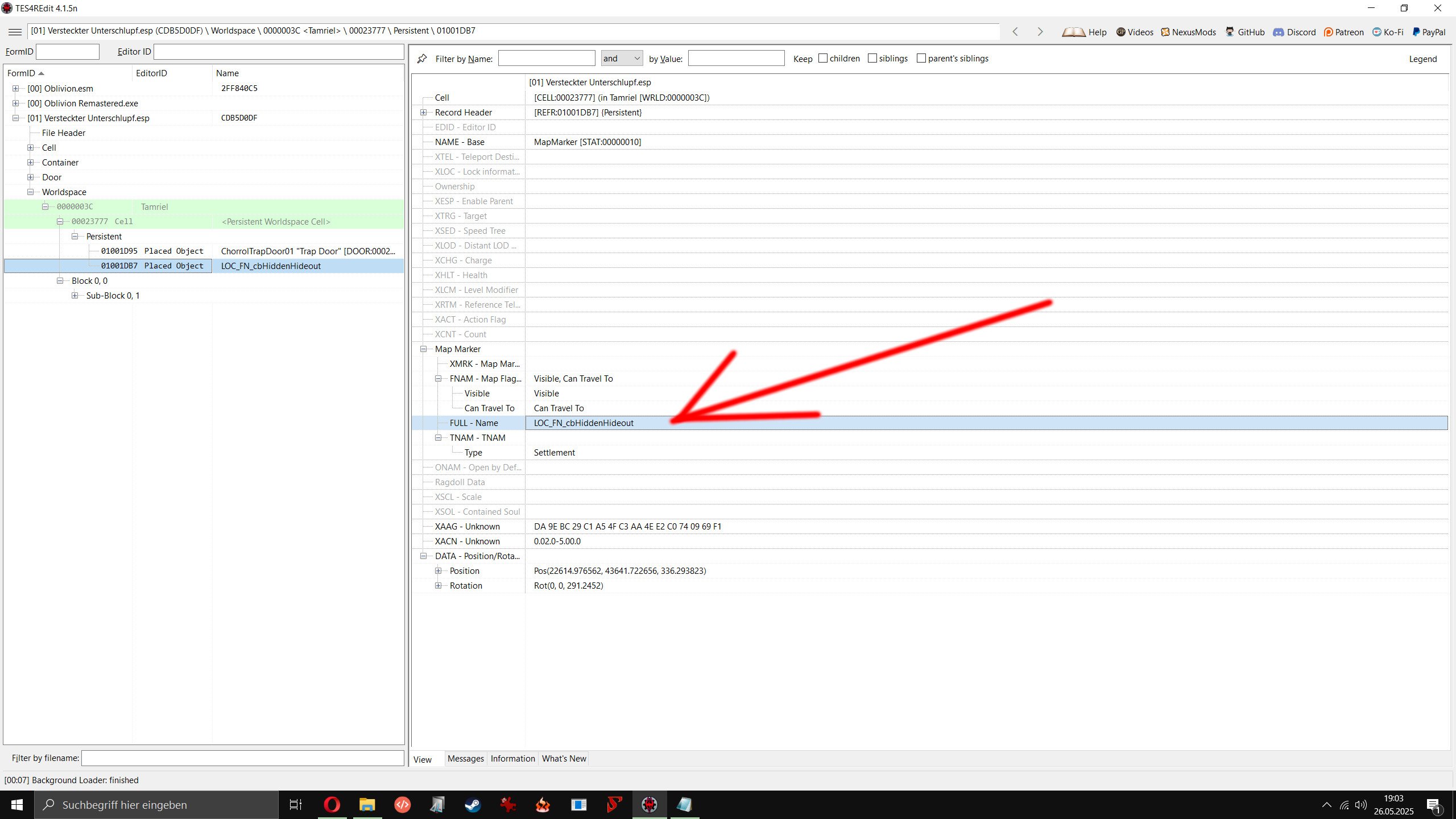Expand the Oblivion.esm tree node
The image size is (1456, 819).
pyautogui.click(x=16, y=88)
